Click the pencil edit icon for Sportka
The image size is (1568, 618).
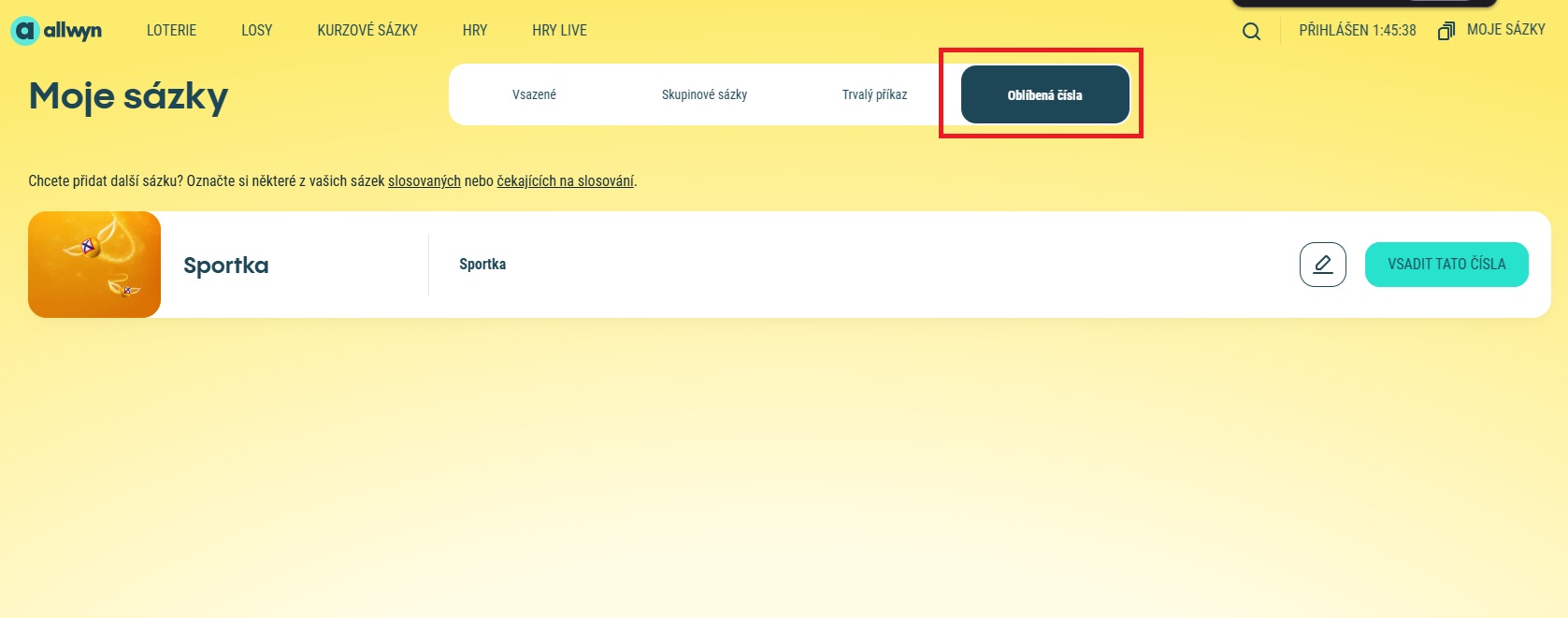click(1322, 265)
